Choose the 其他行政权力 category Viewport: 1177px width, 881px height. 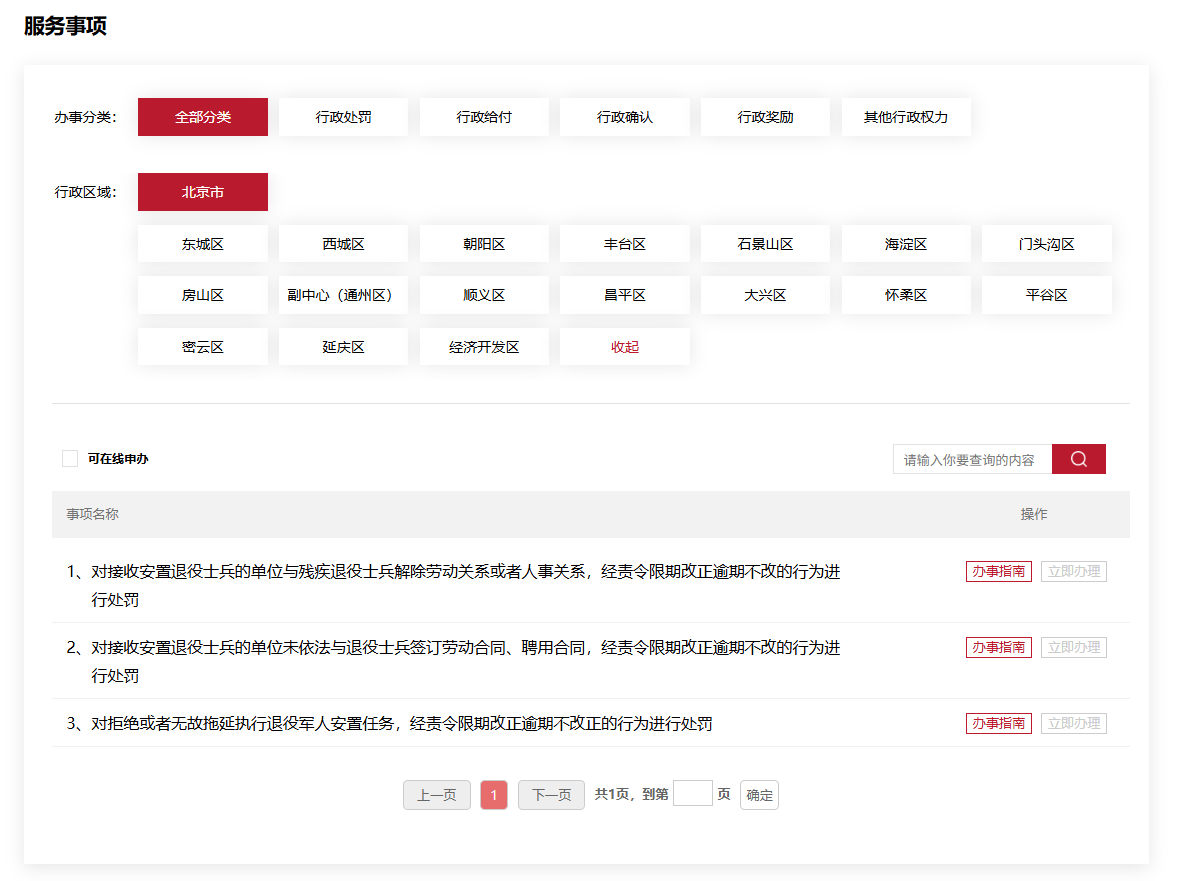tap(906, 116)
